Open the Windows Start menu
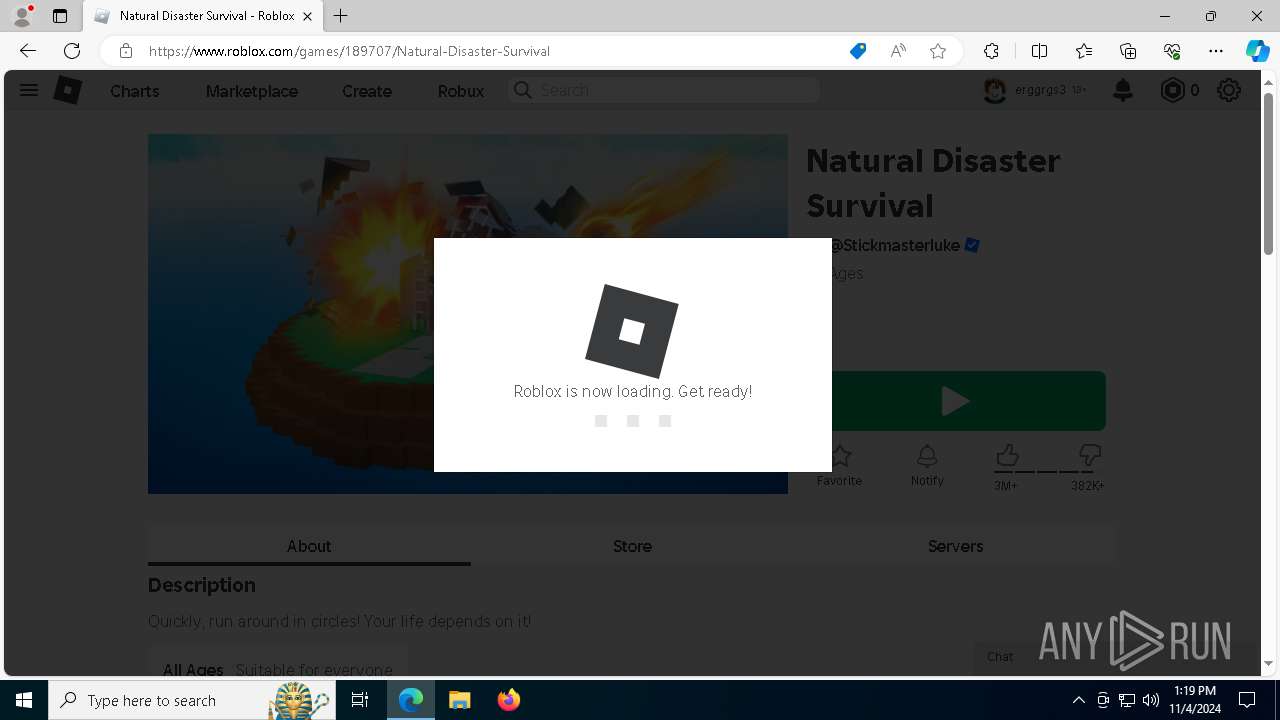The image size is (1280, 720). click(24, 700)
